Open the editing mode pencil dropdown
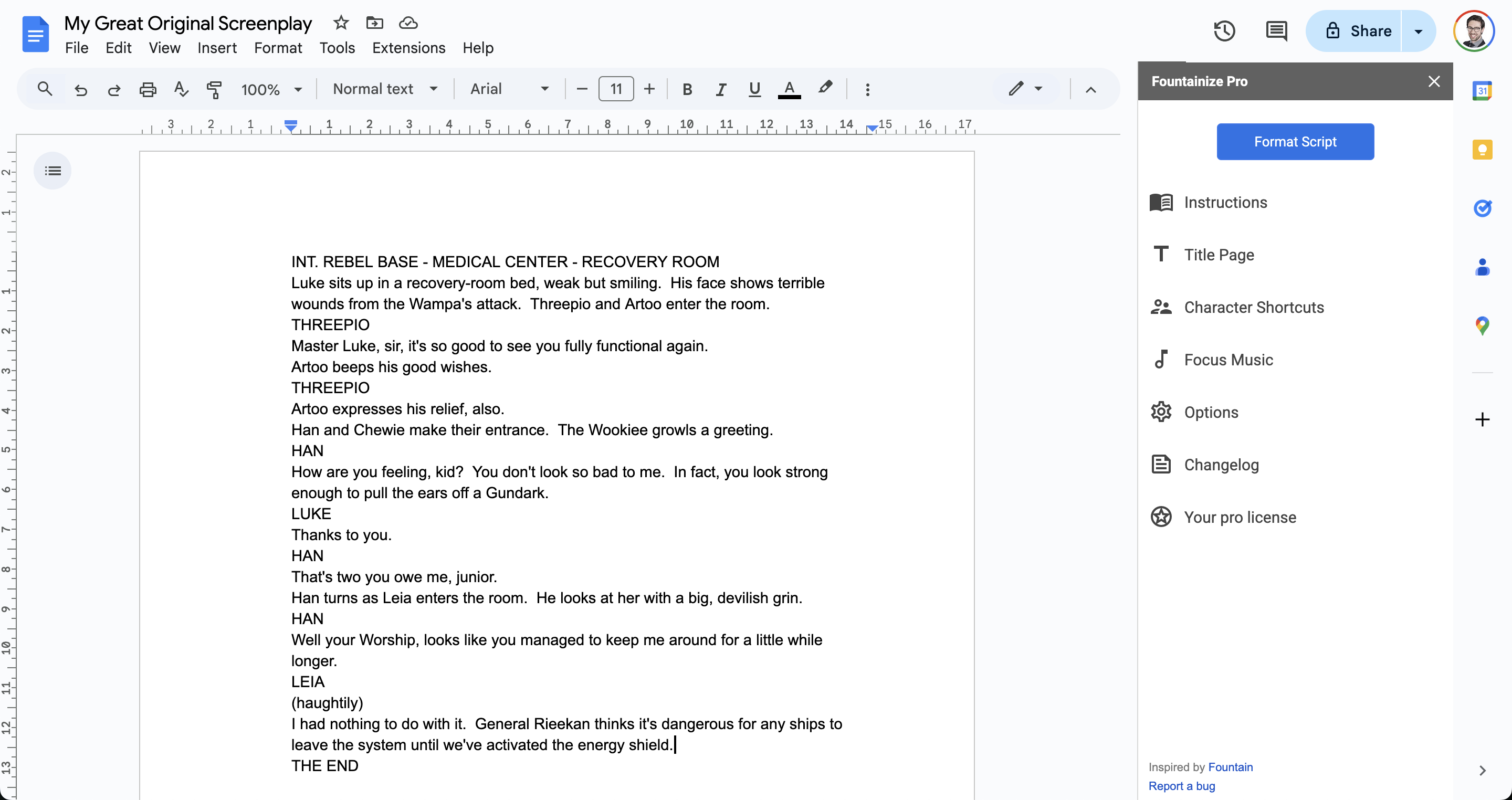1512x800 pixels. coord(1025,89)
